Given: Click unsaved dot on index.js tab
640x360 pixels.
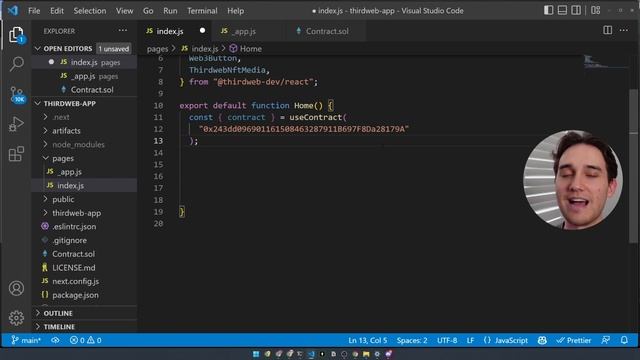Looking at the screenshot, I should (202, 31).
